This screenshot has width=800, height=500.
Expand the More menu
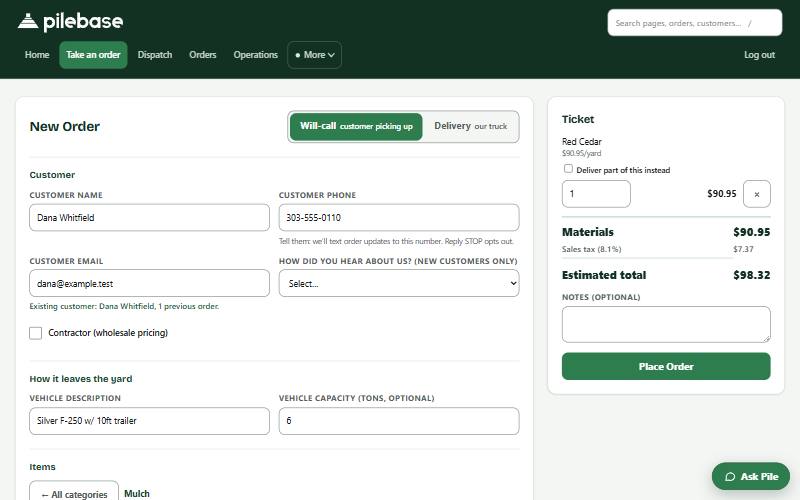click(314, 55)
